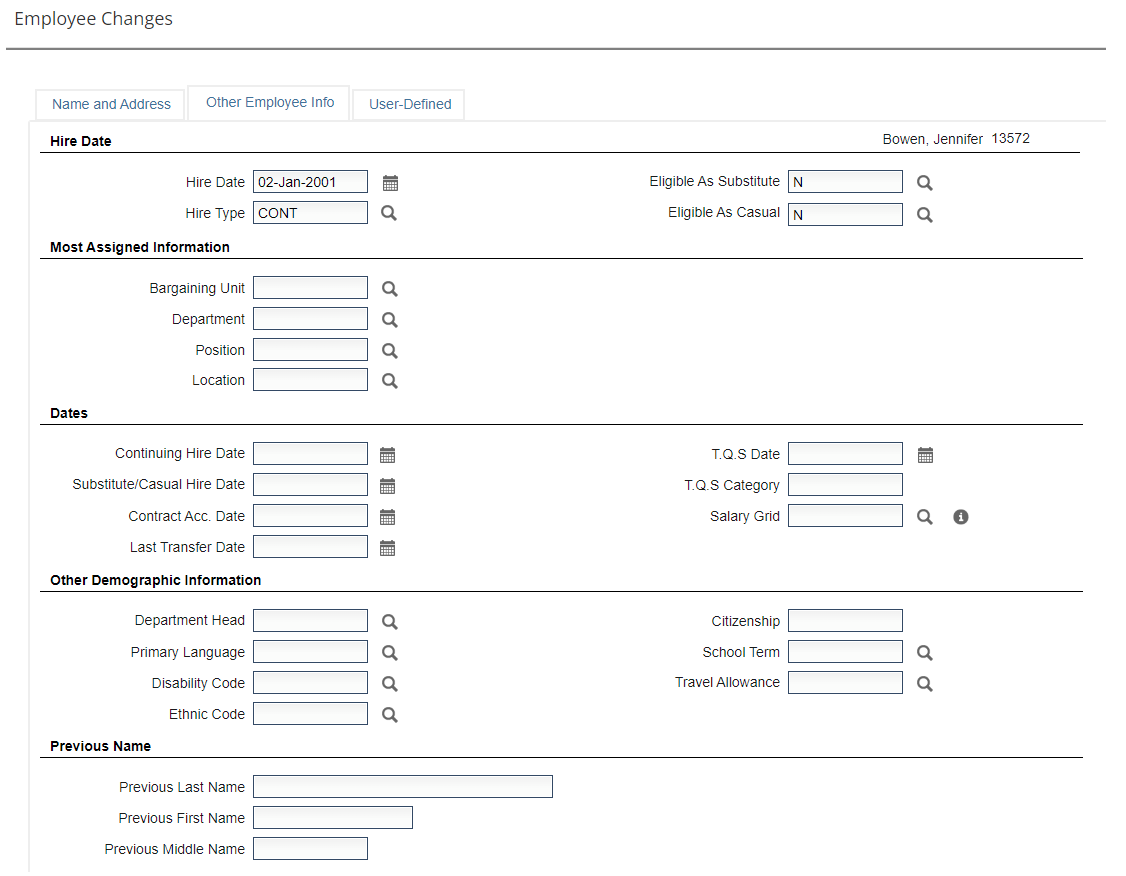This screenshot has height=876, width=1126.
Task: Click the Salary Grid lookup magnifier
Action: click(925, 517)
